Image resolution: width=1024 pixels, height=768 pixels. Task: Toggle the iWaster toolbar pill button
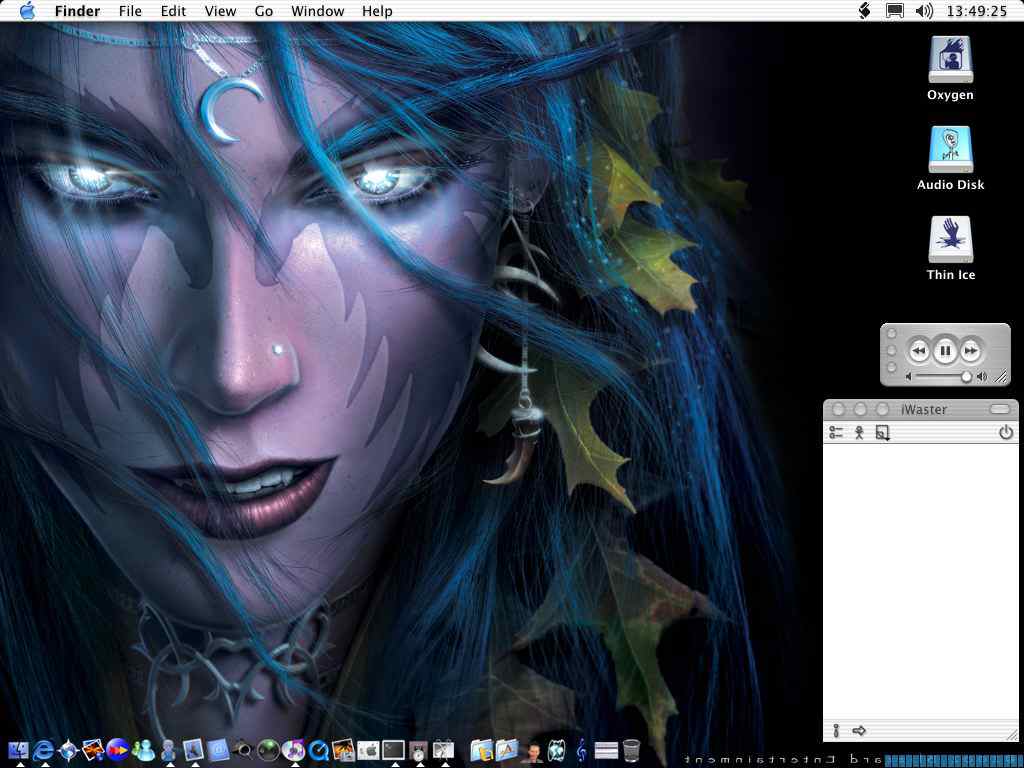tap(1000, 409)
